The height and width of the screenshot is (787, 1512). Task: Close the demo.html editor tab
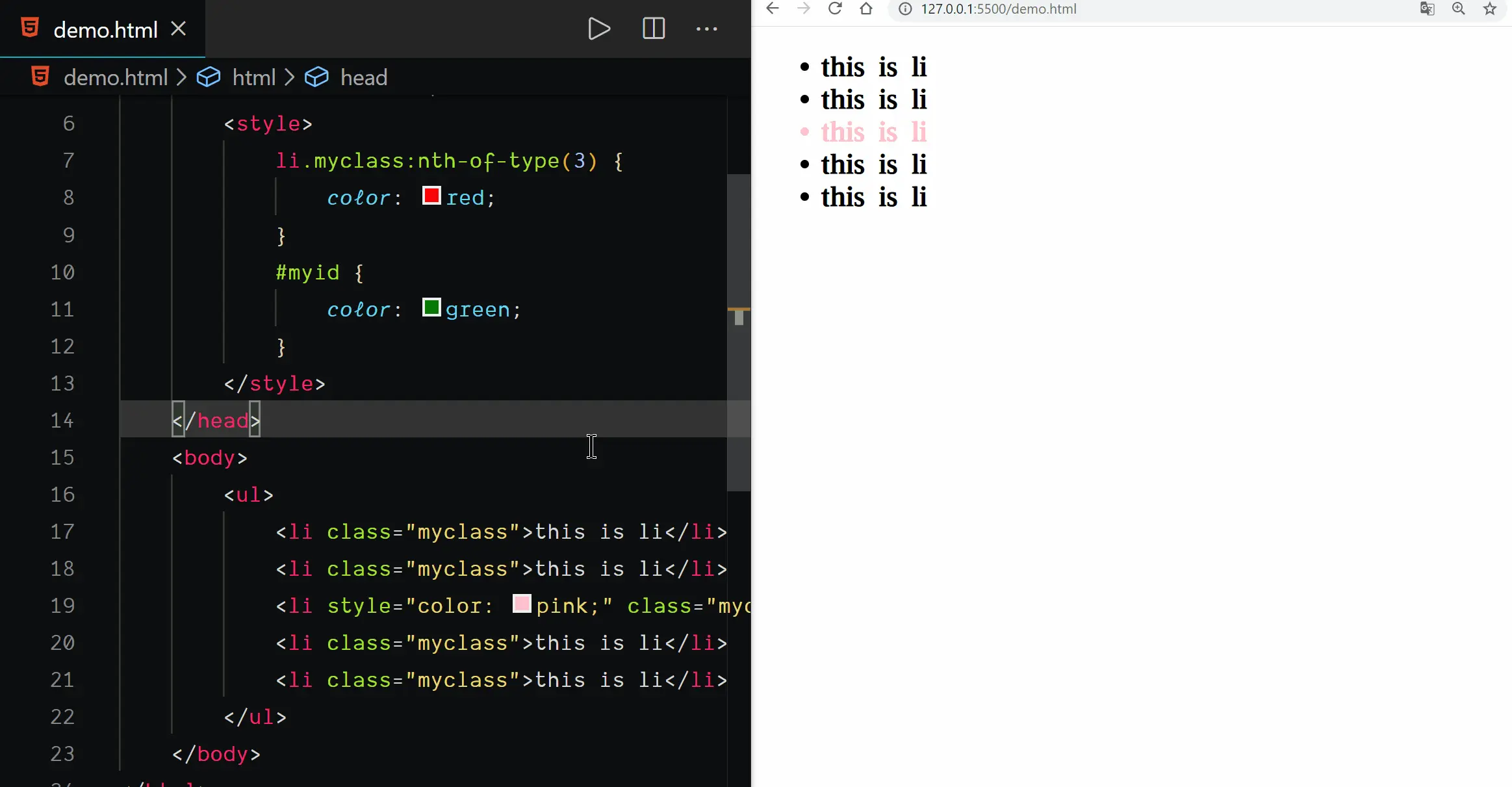[179, 29]
